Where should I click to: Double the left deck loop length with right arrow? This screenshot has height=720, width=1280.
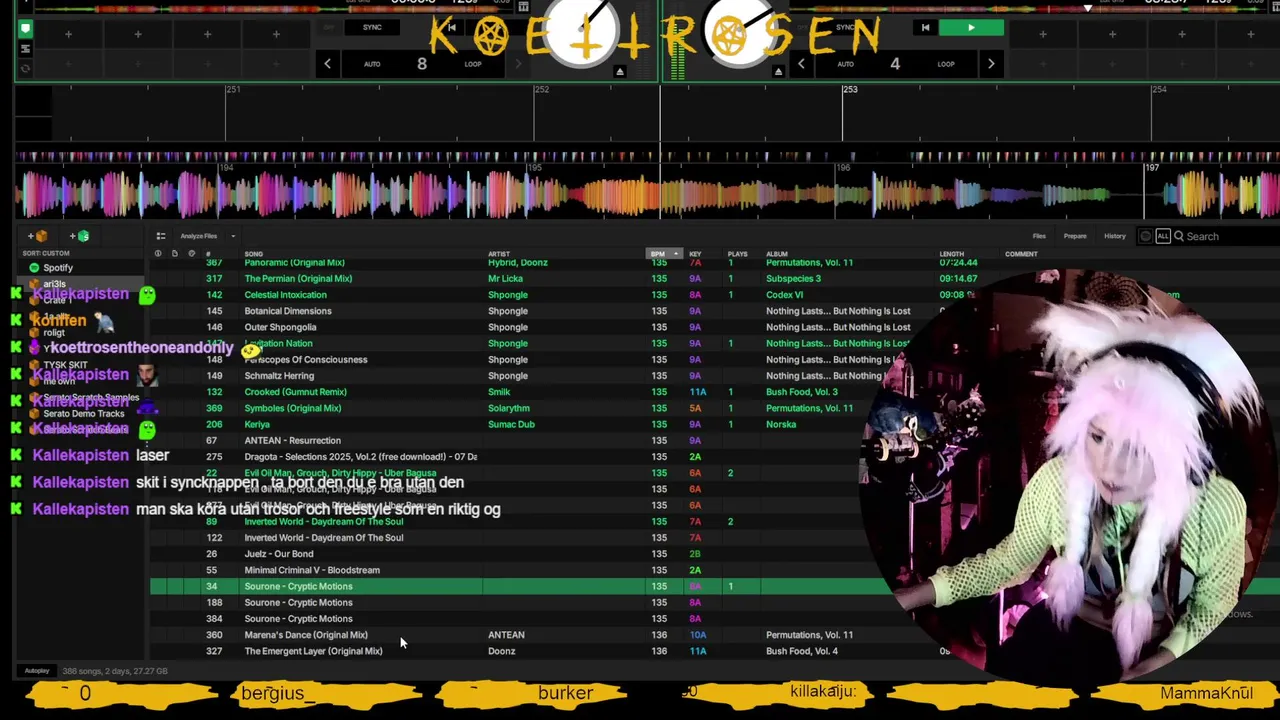517,64
